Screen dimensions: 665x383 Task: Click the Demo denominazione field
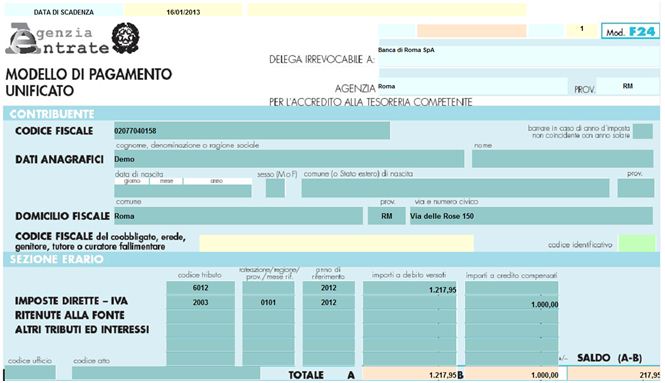click(x=289, y=159)
